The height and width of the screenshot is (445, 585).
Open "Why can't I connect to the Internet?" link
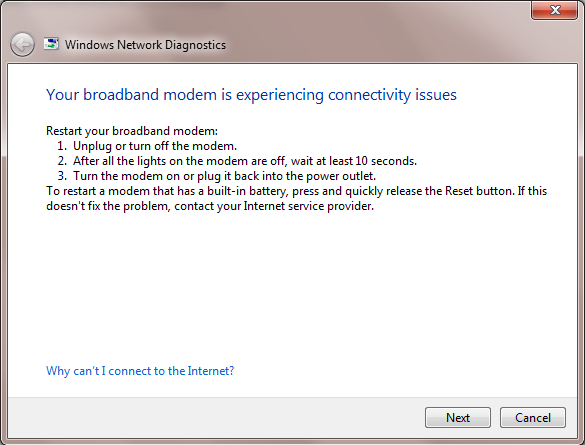coord(140,371)
